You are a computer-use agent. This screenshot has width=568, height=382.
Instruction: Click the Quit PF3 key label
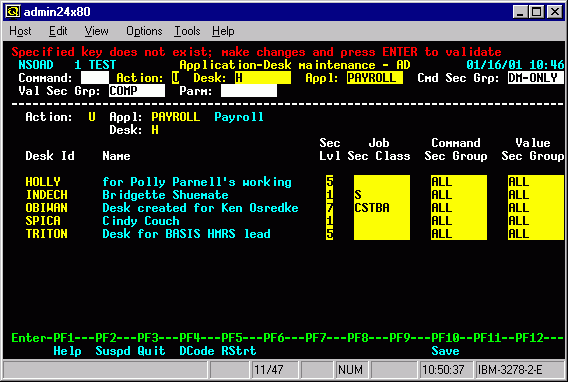point(151,351)
